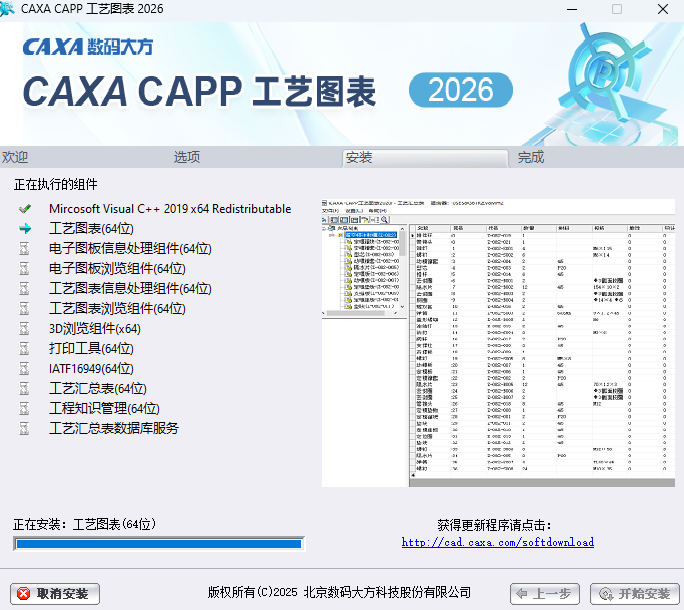Screen dimensions: 684x610
Task: Click the 电子图板浏览组件(64位) component name
Action: tap(117, 268)
